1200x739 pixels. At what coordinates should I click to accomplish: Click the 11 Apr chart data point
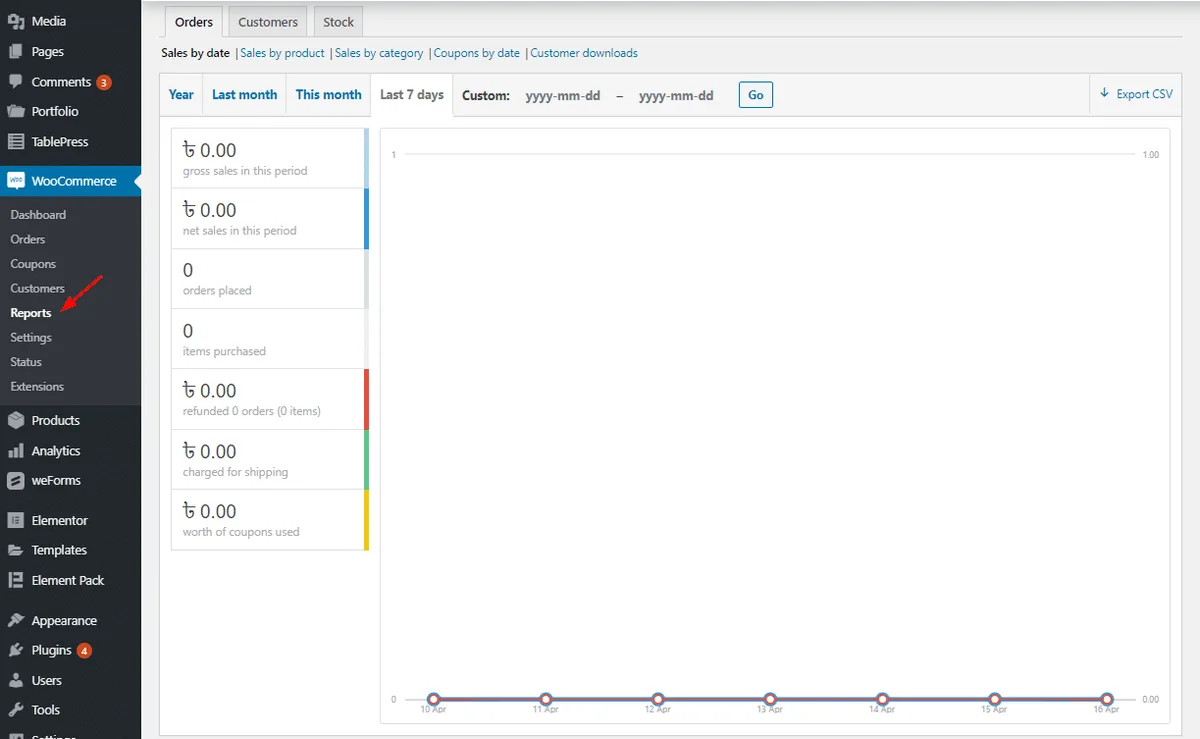click(x=545, y=700)
